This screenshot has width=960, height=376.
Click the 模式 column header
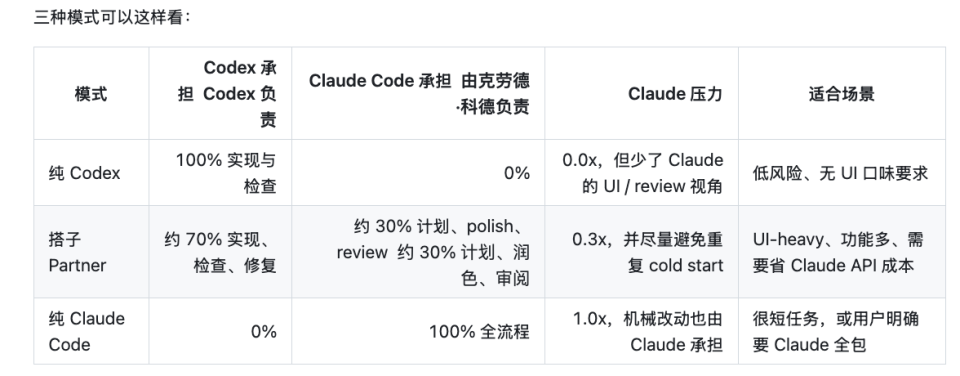point(91,94)
